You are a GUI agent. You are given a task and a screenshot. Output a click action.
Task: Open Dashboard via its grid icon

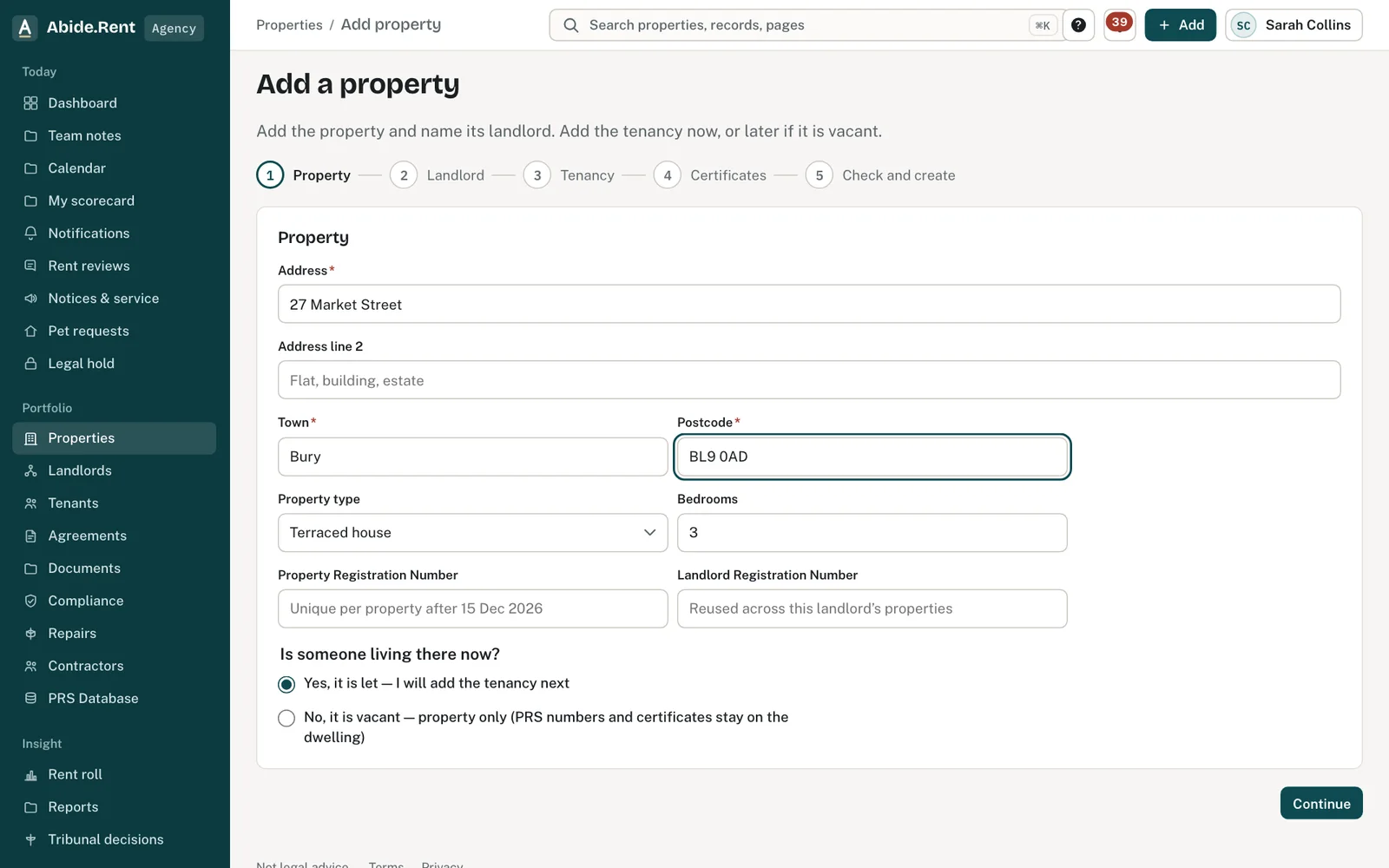30,103
